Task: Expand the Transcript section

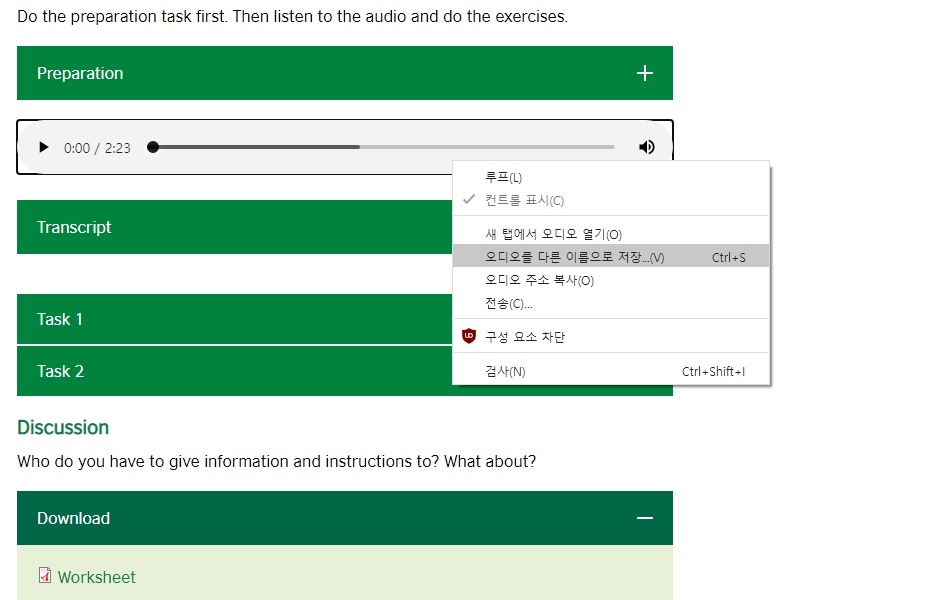Action: pyautogui.click(x=235, y=227)
